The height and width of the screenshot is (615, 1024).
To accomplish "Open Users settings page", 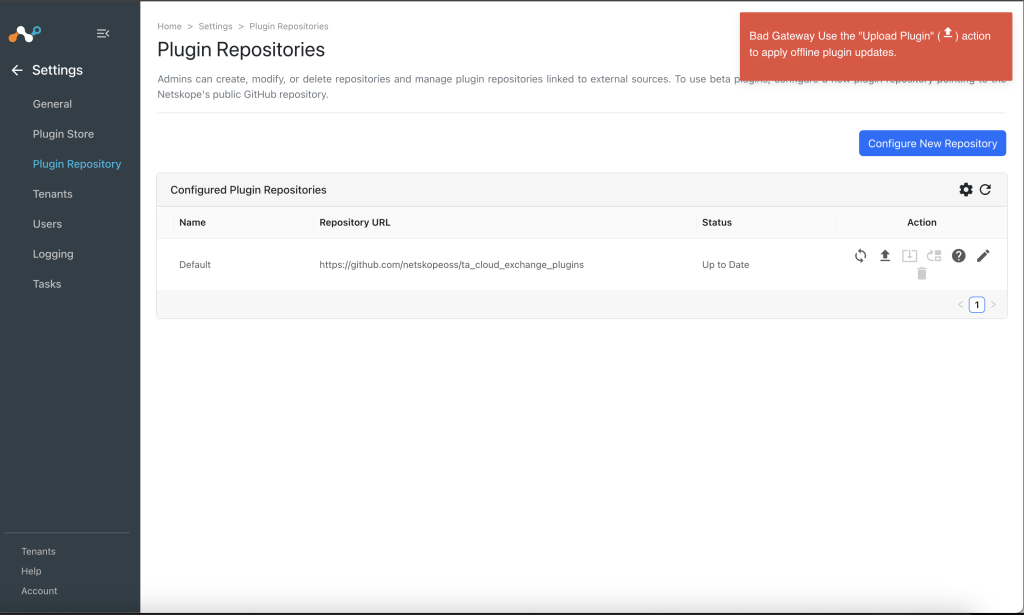I will [x=47, y=224].
